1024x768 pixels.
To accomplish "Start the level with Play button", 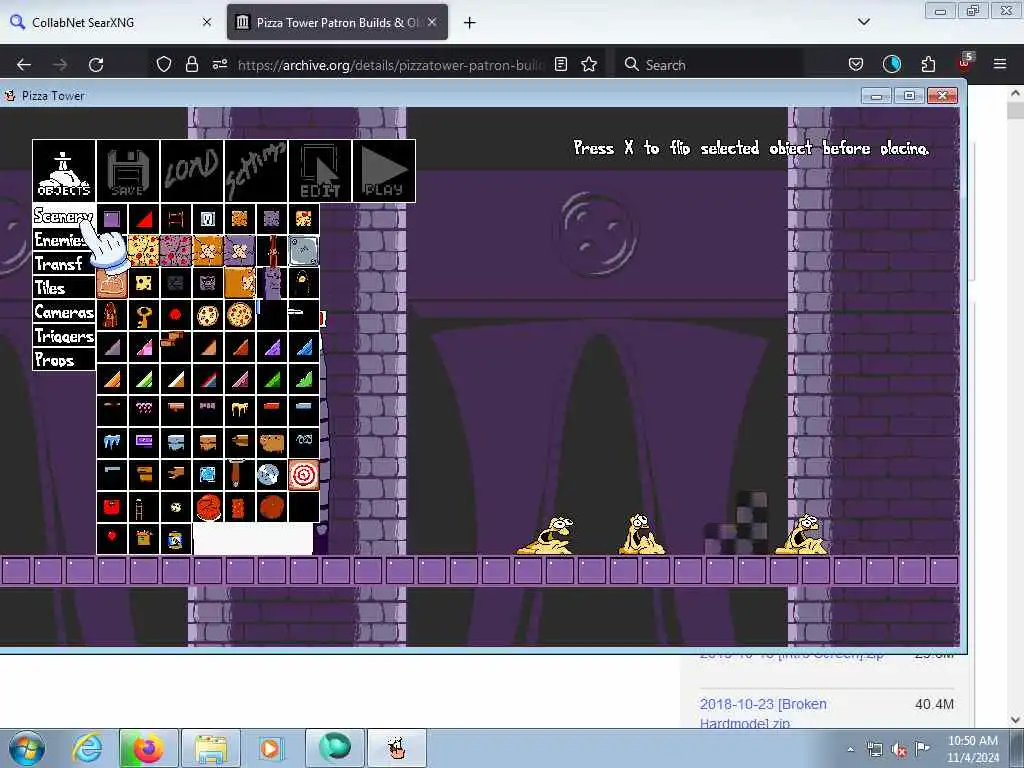I will [x=384, y=171].
